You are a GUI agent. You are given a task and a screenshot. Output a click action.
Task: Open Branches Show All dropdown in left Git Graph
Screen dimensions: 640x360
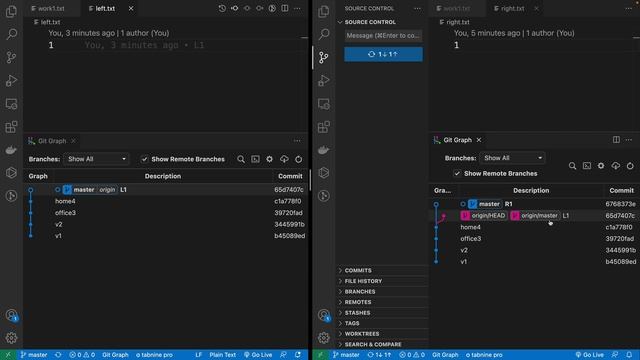click(x=97, y=159)
